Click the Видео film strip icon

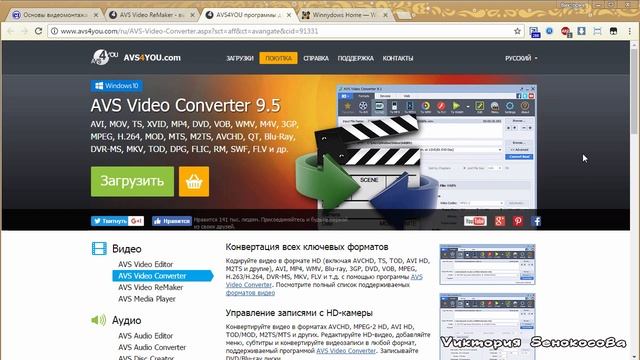[x=99, y=248]
